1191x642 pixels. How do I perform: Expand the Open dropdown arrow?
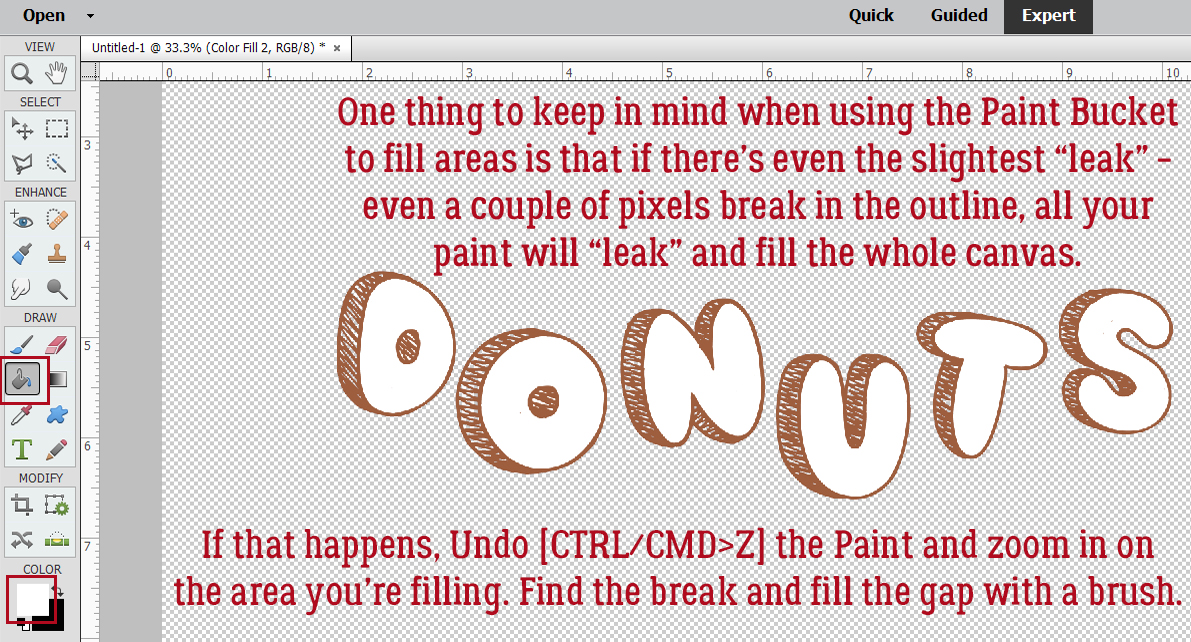pos(90,16)
